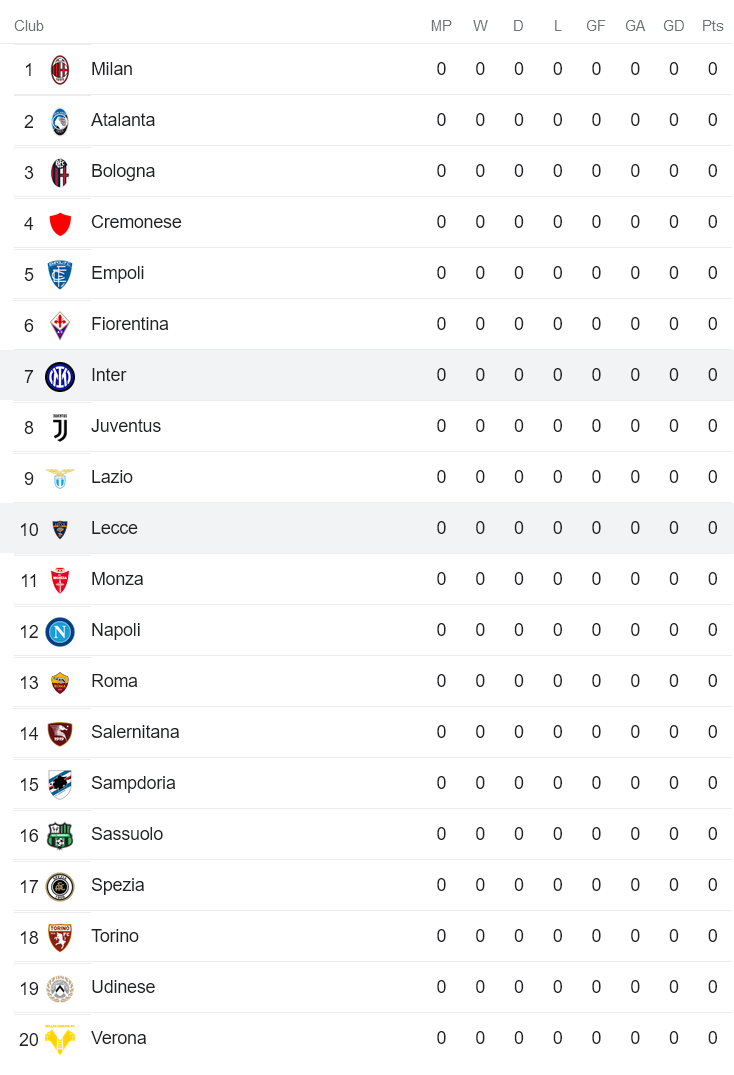The image size is (734, 1075).
Task: Click the Fiorentina club logo
Action: coord(60,325)
